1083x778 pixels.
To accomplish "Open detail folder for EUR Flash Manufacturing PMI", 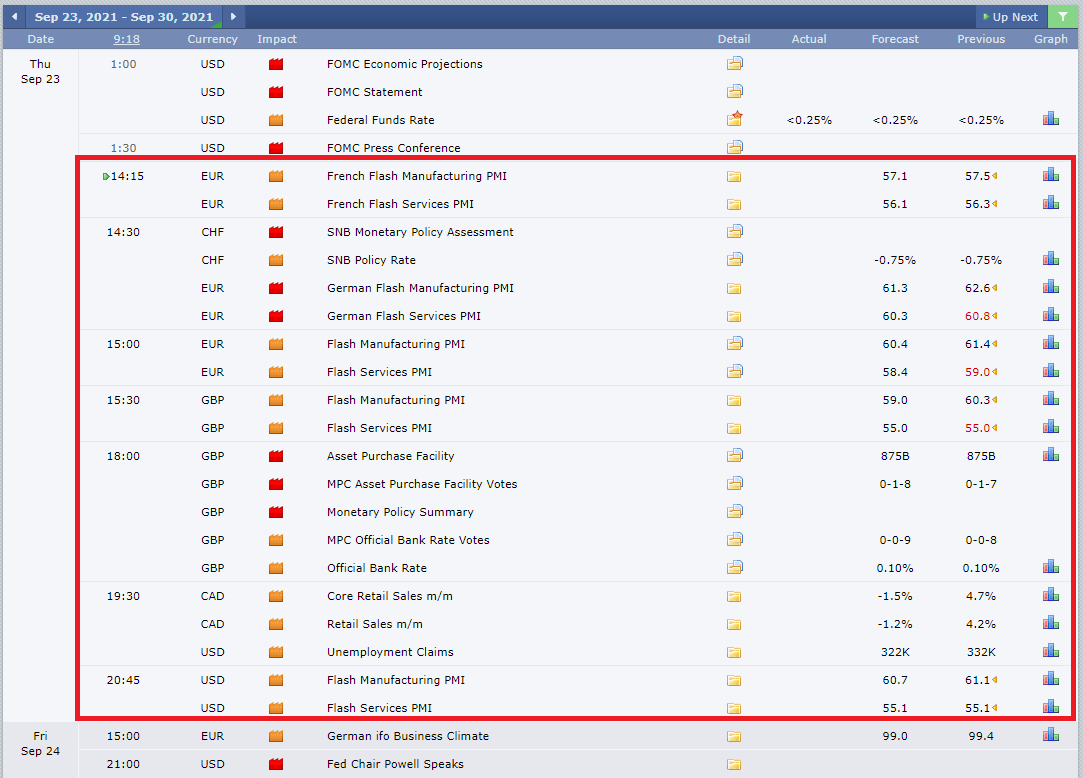I will [x=734, y=343].
